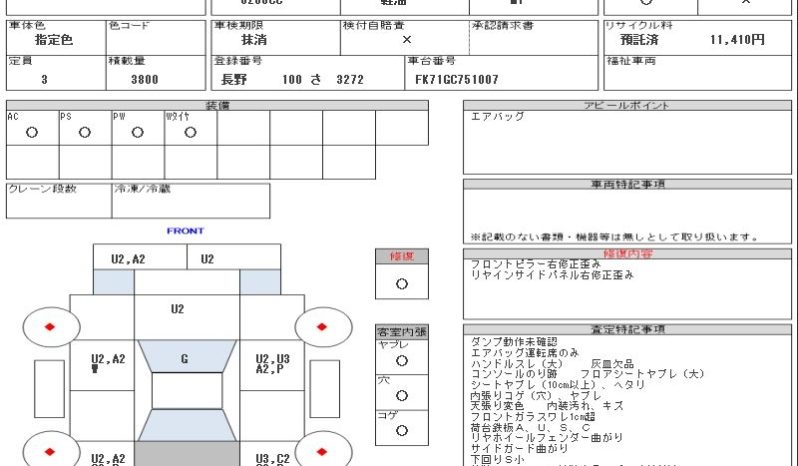Screen dimensions: 798x466
Task: Click the capacity value 3 under 定員
Action: pyautogui.click(x=44, y=79)
